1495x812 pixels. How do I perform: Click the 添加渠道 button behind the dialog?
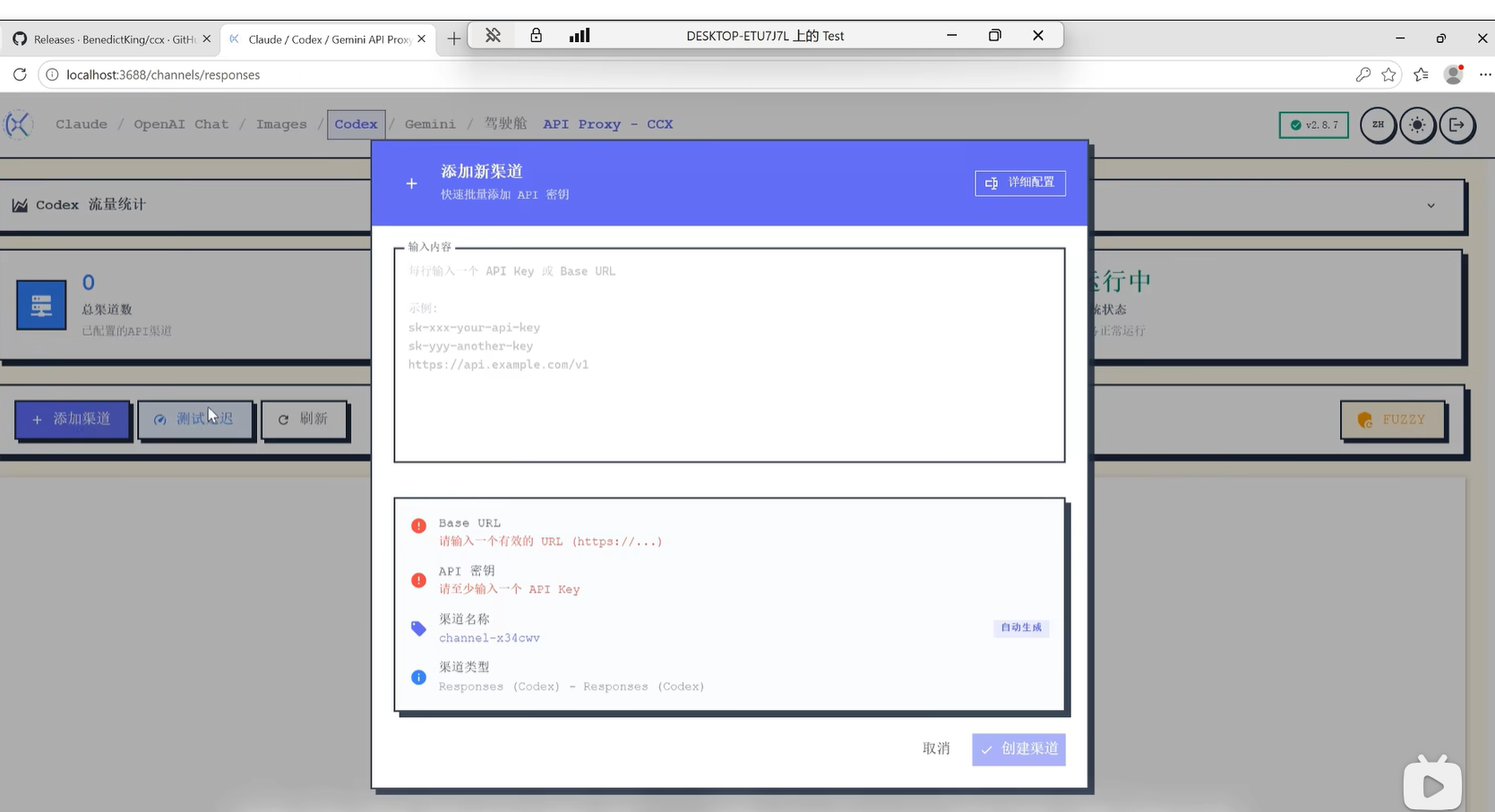coord(72,419)
